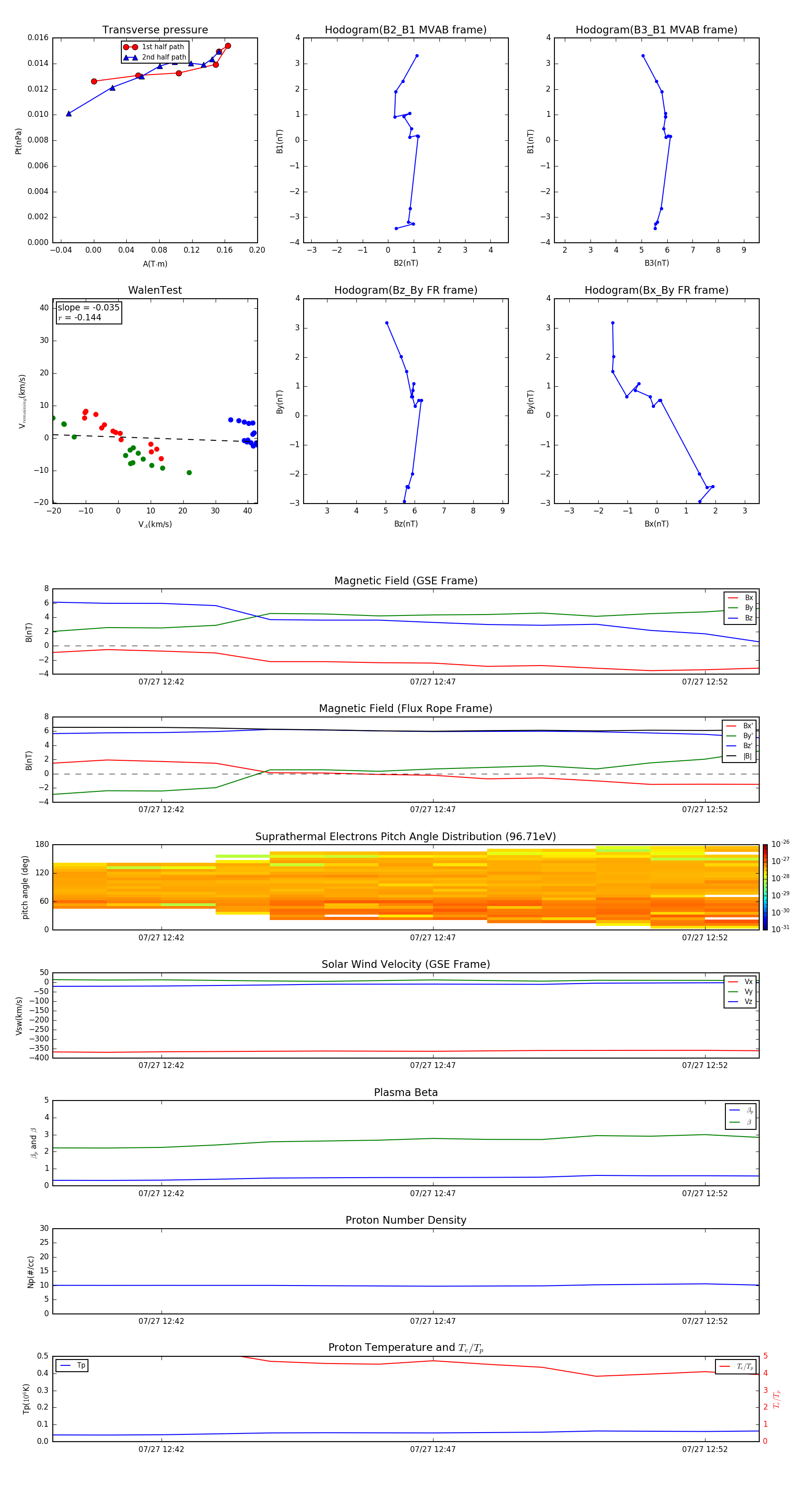Click the "Bx'" legend entry in Flux Rope plot
Screen dimensions: 812x1489
click(740, 726)
